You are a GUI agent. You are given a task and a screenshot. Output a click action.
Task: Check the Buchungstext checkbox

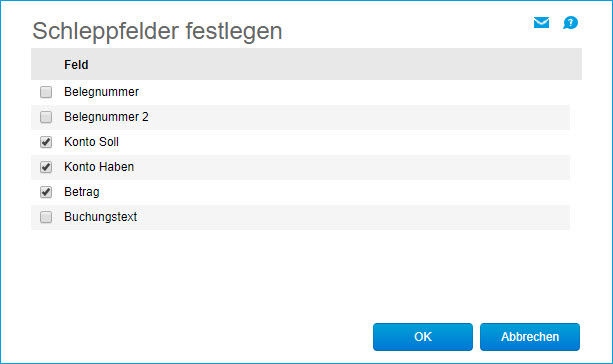click(x=46, y=217)
